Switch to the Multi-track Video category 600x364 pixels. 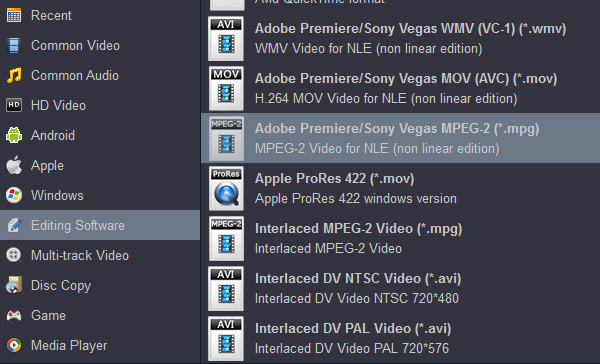[100, 255]
